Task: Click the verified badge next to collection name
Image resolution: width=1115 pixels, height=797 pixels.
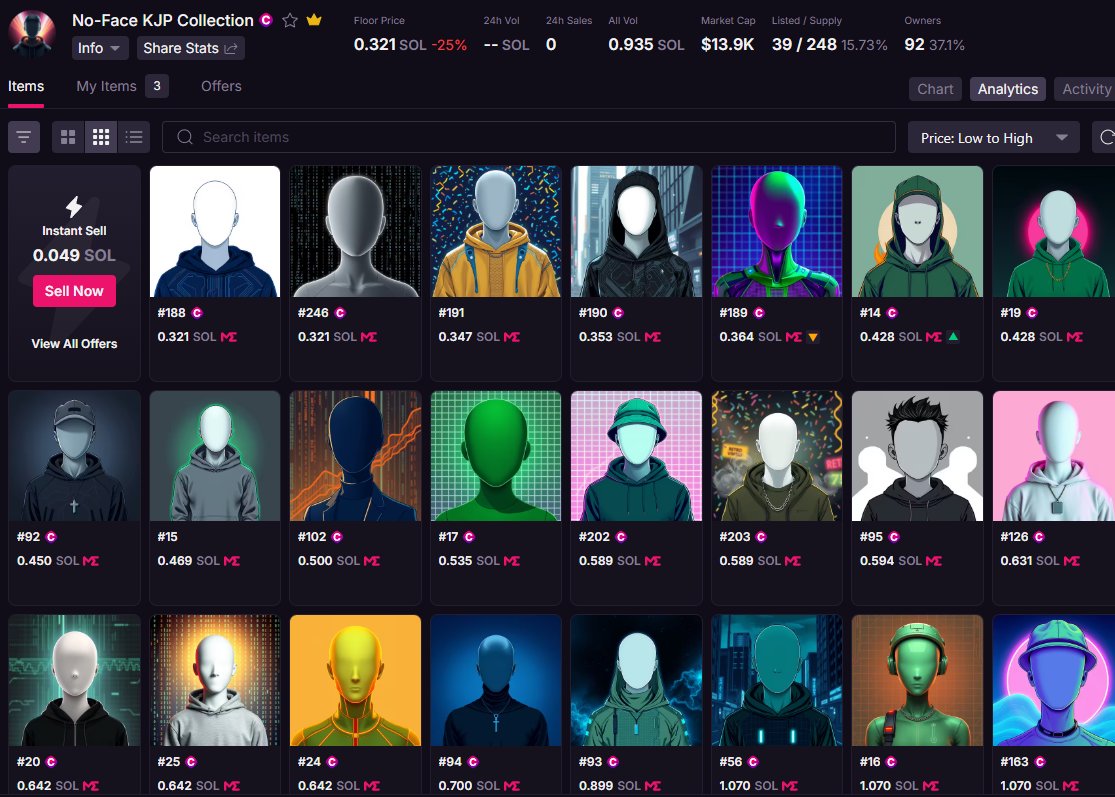Action: 266,20
